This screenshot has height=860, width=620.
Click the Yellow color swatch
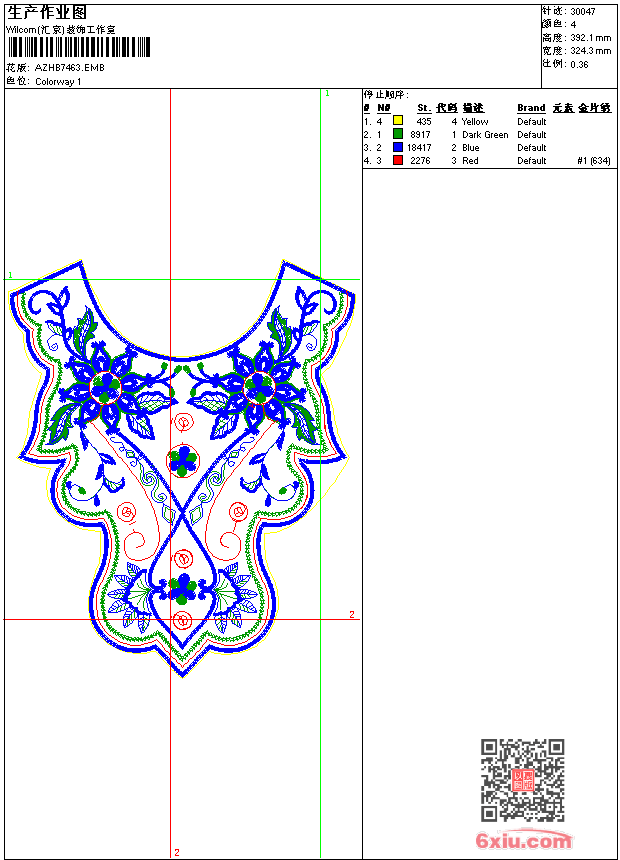pos(398,121)
